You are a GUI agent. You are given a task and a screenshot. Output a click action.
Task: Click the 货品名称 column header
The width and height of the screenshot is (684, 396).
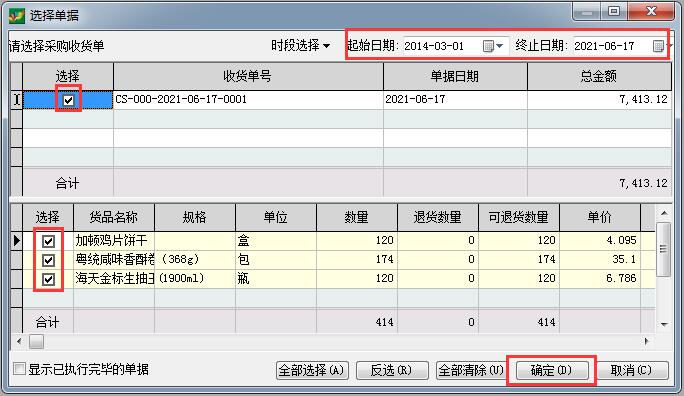click(x=114, y=217)
